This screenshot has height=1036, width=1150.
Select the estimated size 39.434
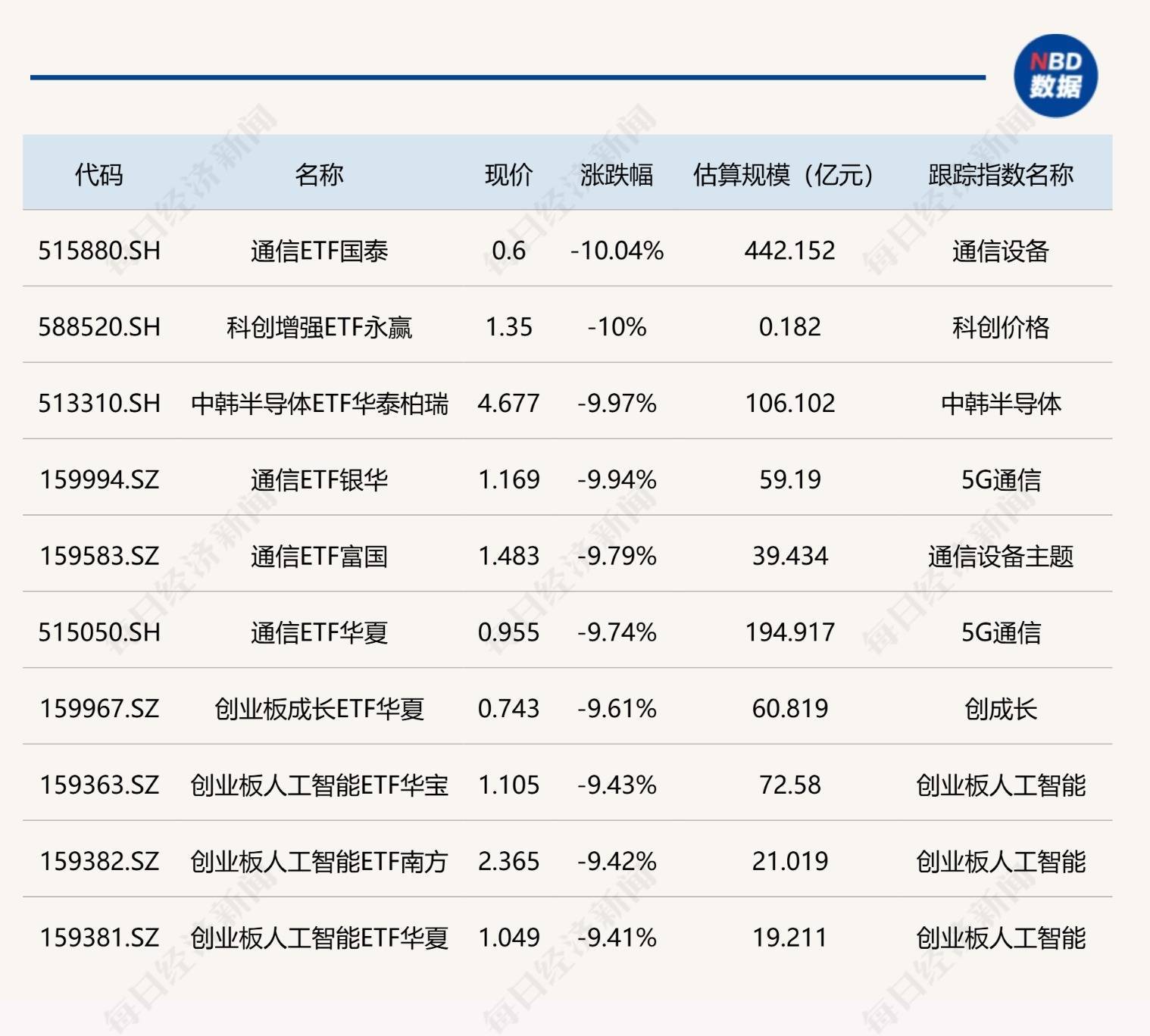point(789,557)
